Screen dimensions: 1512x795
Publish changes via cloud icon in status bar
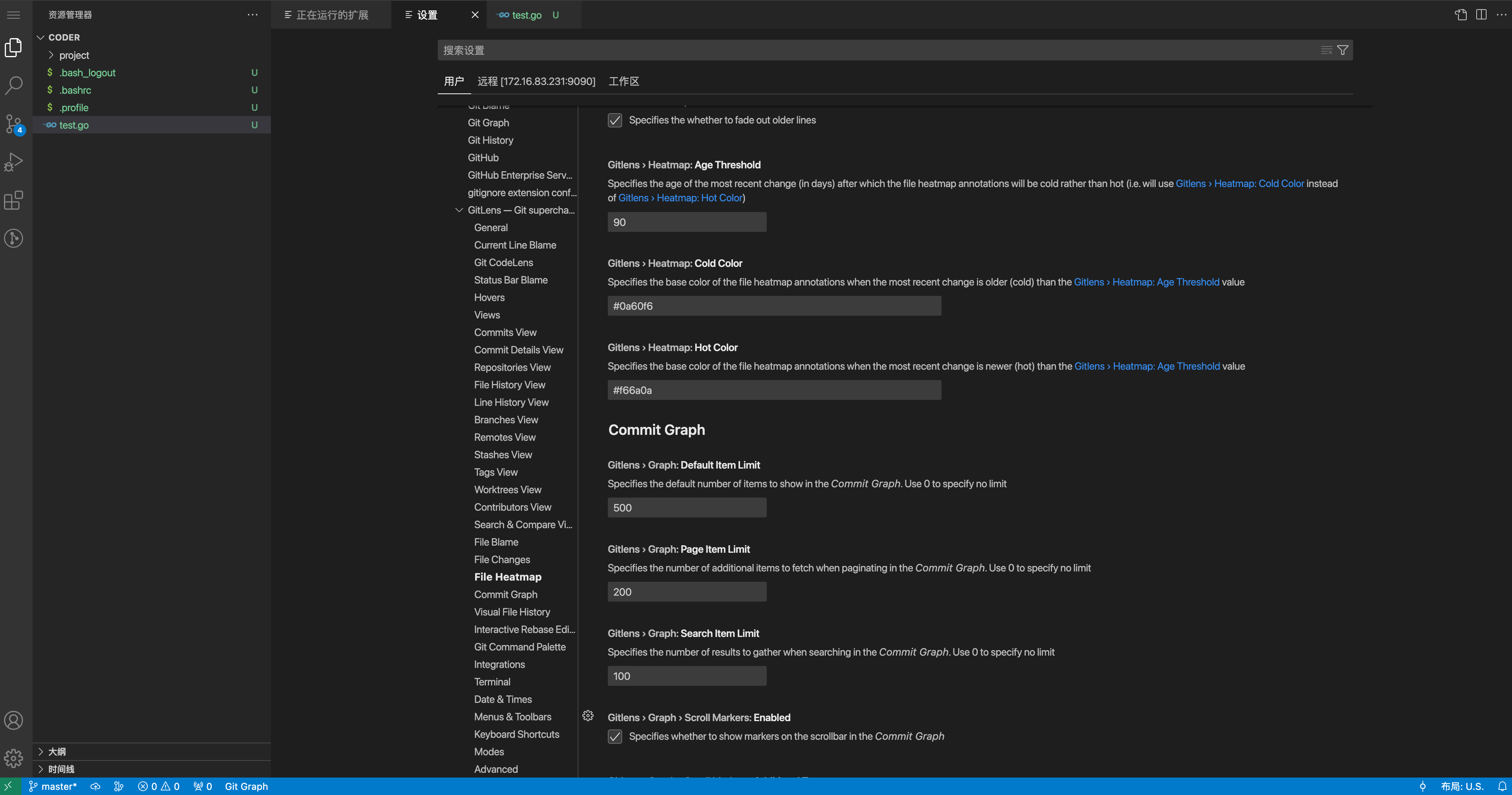point(96,786)
